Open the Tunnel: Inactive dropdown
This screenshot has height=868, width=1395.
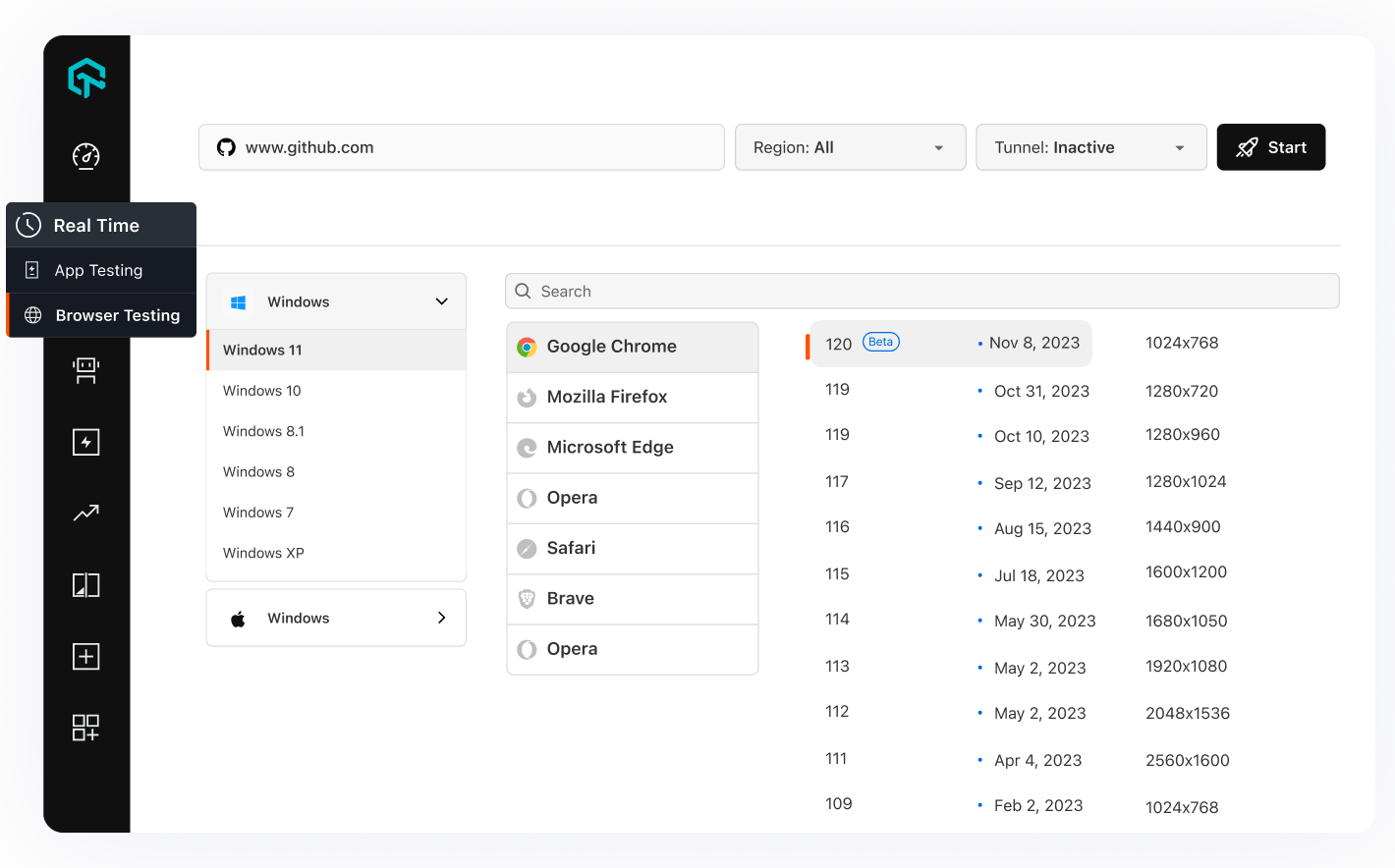(1090, 147)
